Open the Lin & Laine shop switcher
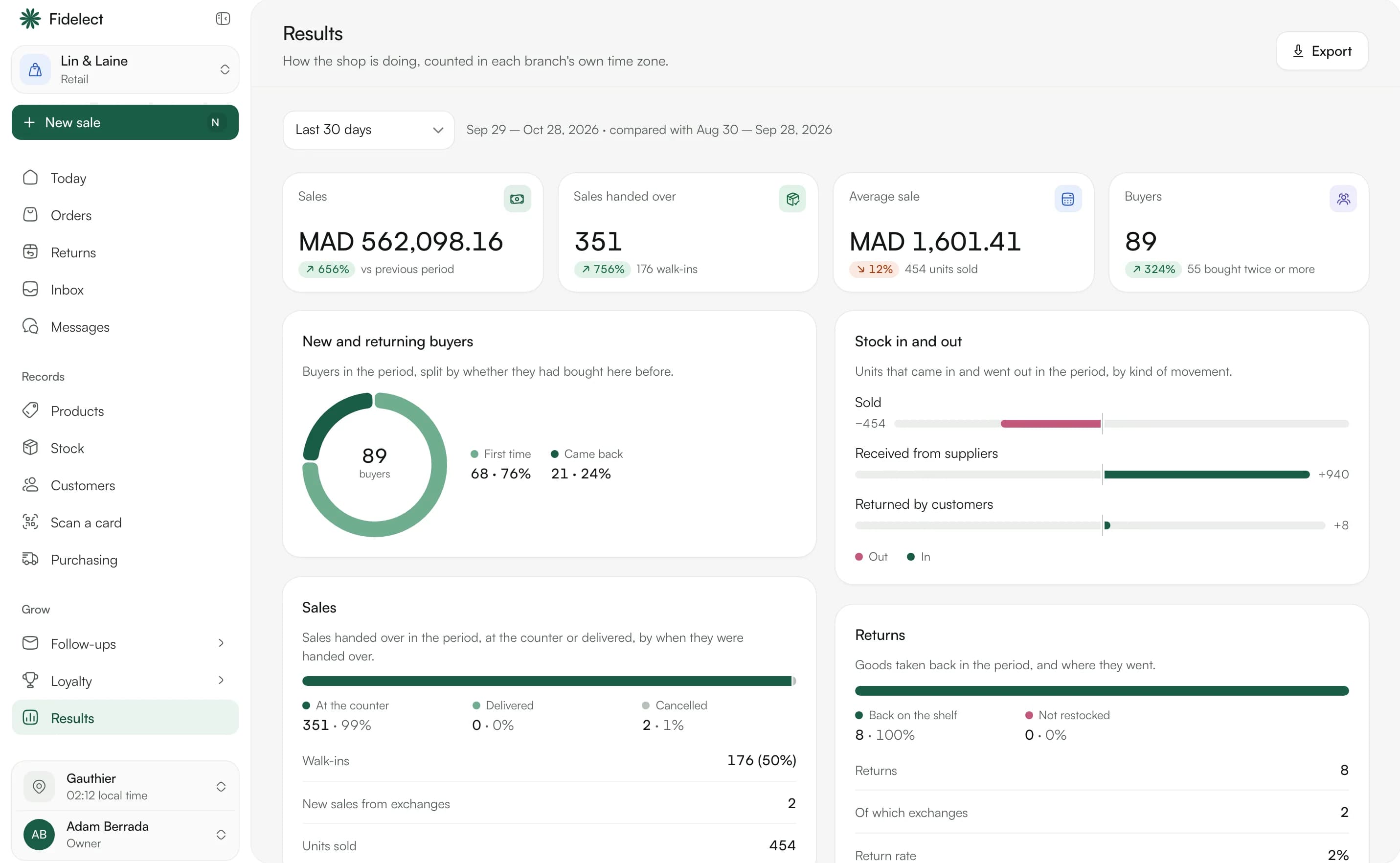 point(125,69)
